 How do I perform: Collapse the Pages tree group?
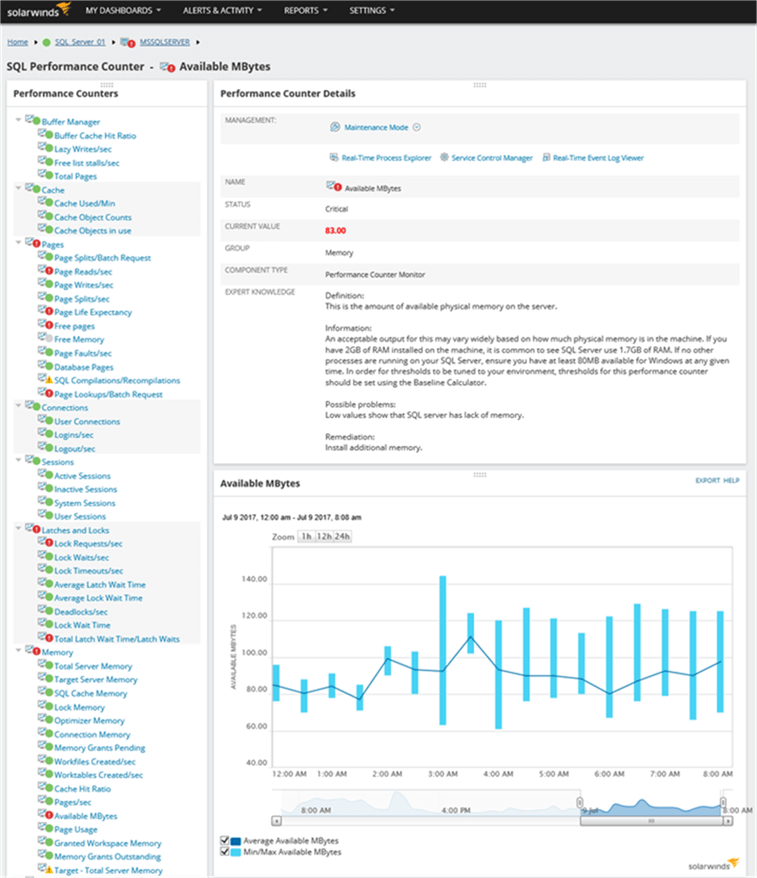point(18,242)
